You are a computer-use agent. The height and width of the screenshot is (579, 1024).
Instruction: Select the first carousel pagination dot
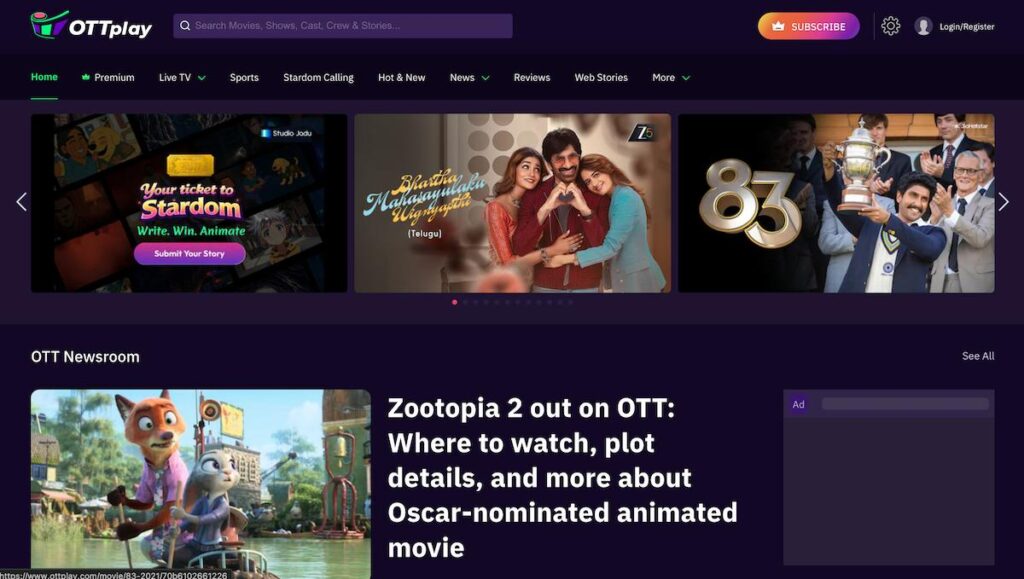[455, 302]
